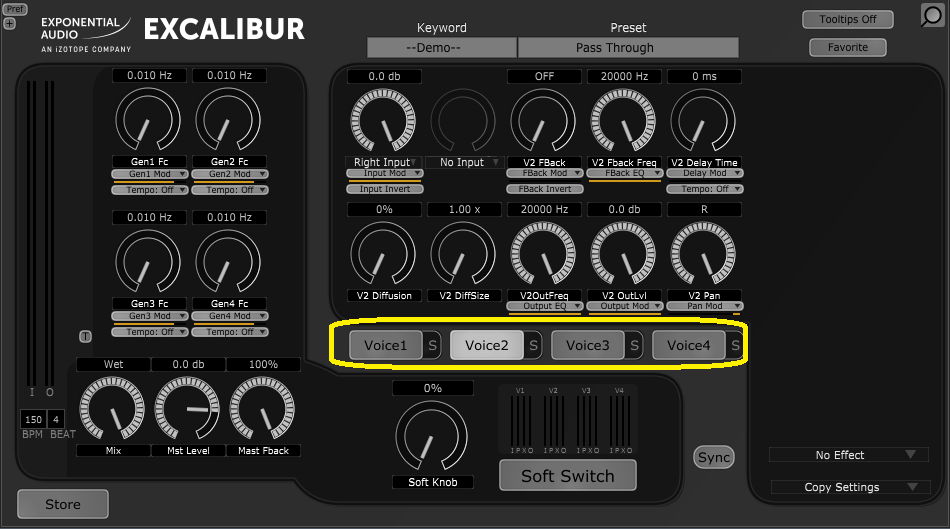Open Gen3 Mod dropdown
The image size is (950, 529).
150,316
